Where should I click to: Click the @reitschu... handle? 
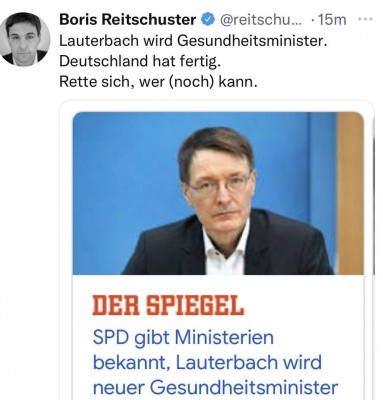coord(260,20)
